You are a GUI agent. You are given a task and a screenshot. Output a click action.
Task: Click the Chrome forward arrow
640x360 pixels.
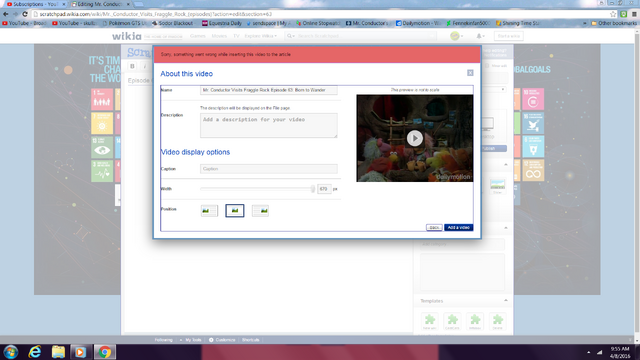[16, 14]
